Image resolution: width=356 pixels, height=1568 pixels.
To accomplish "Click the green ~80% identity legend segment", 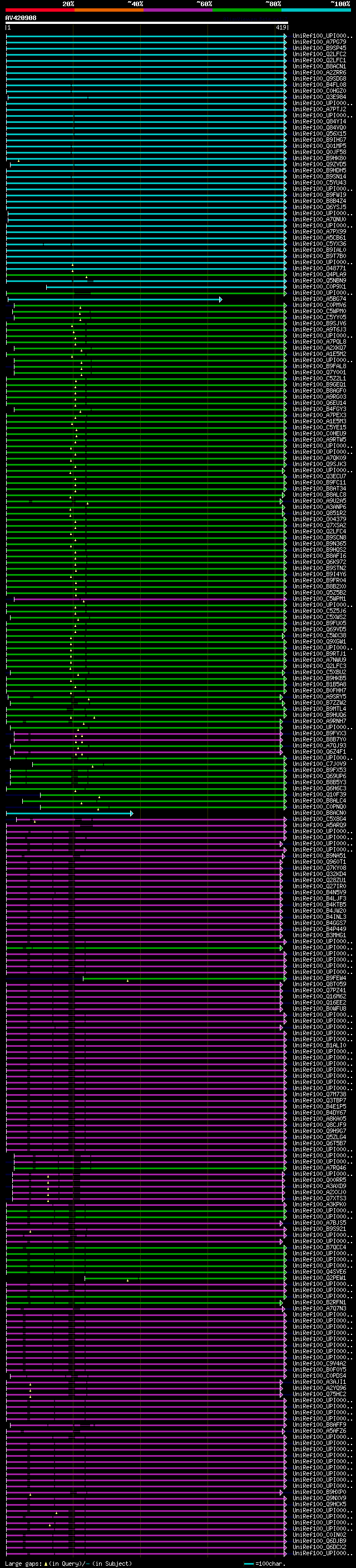I will point(246,10).
